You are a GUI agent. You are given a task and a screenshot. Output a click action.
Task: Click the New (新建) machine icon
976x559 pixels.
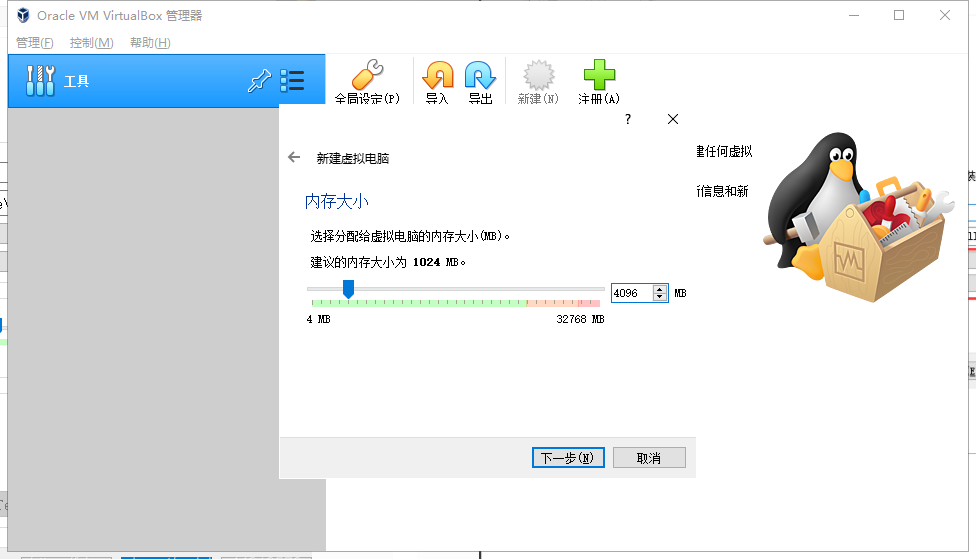tap(538, 75)
